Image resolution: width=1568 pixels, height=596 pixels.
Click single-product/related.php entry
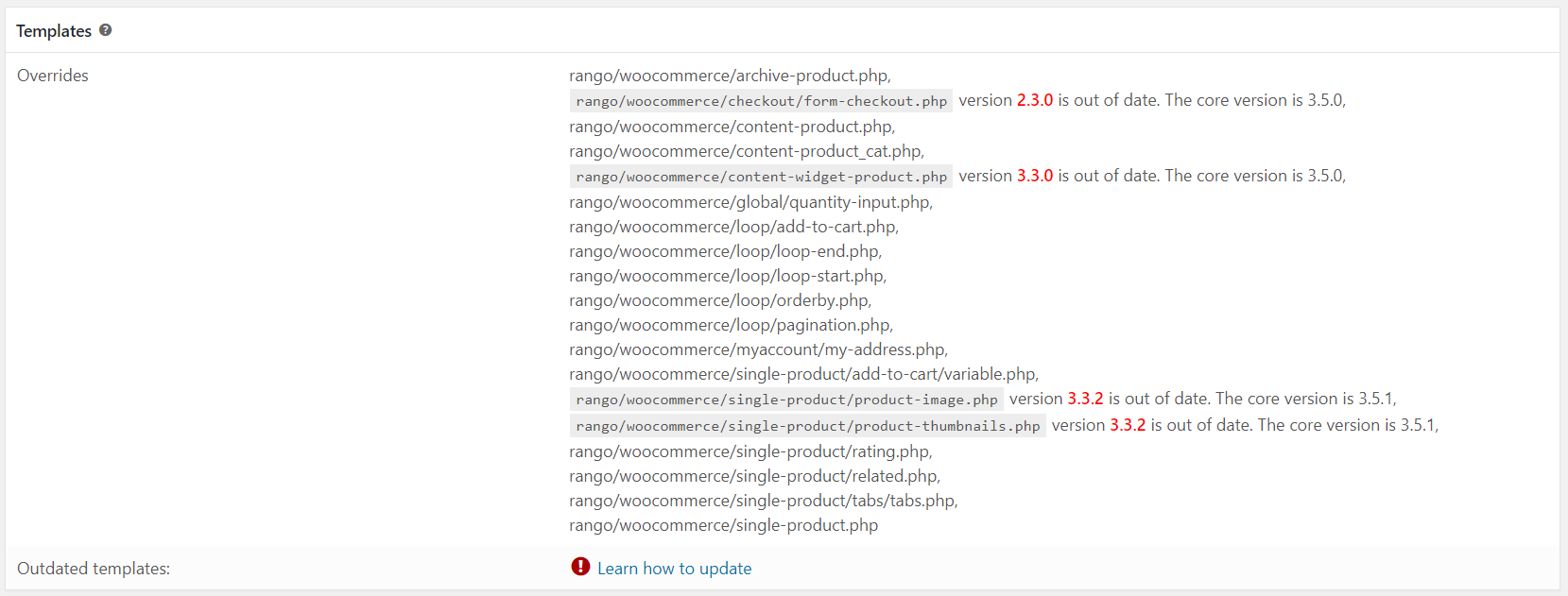click(754, 476)
